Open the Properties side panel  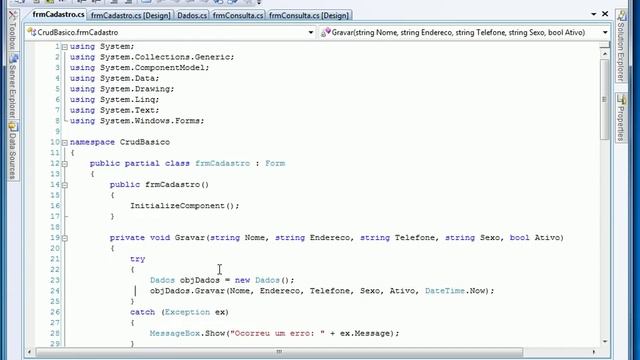tap(621, 118)
